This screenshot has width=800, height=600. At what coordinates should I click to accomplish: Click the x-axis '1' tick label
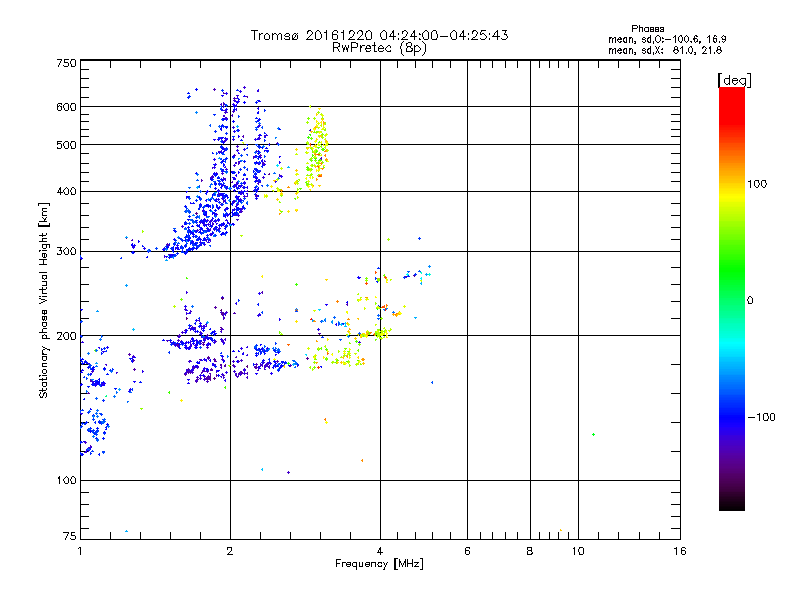point(80,551)
